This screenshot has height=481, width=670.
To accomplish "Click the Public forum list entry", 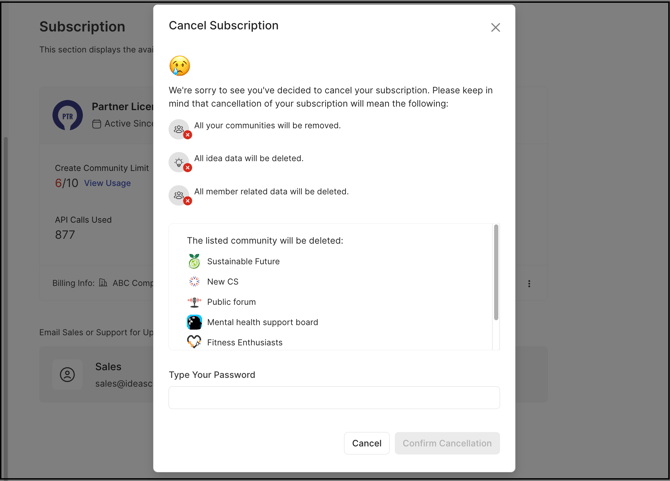I will pyautogui.click(x=232, y=302).
